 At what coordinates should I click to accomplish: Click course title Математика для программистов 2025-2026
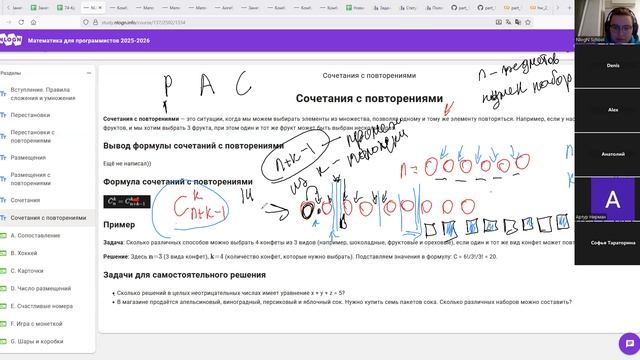pyautogui.click(x=89, y=41)
